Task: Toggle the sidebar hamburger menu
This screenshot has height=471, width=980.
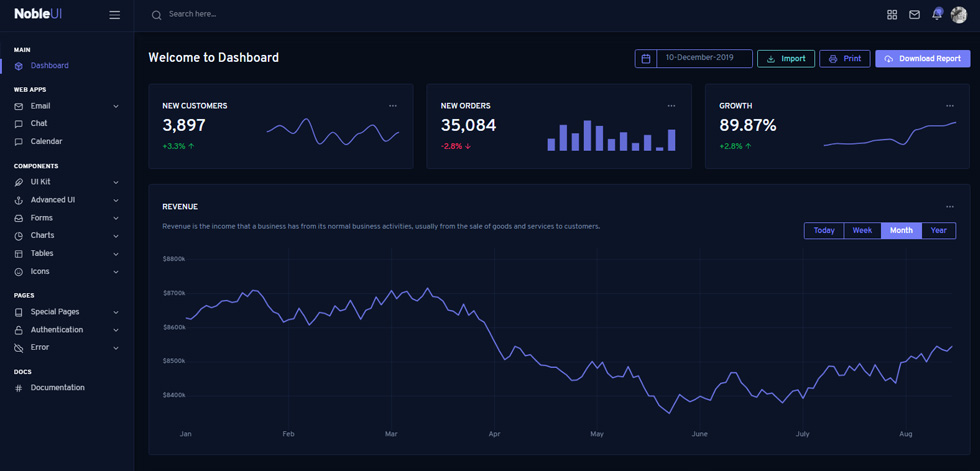Action: 114,15
